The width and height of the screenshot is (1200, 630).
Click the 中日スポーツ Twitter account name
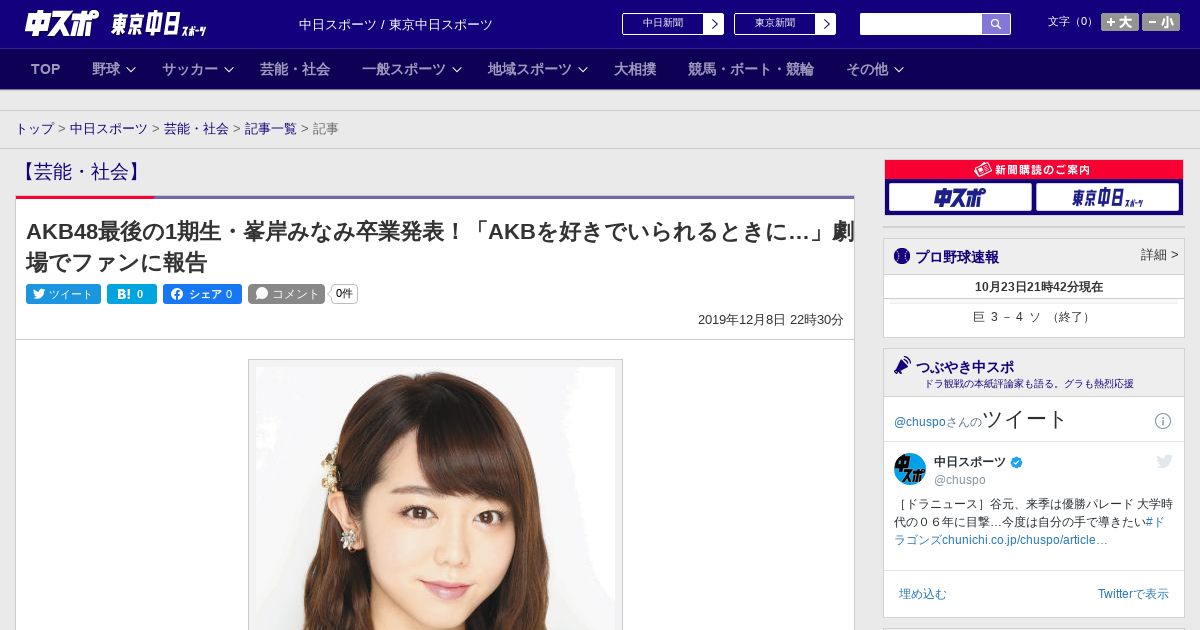[x=970, y=462]
